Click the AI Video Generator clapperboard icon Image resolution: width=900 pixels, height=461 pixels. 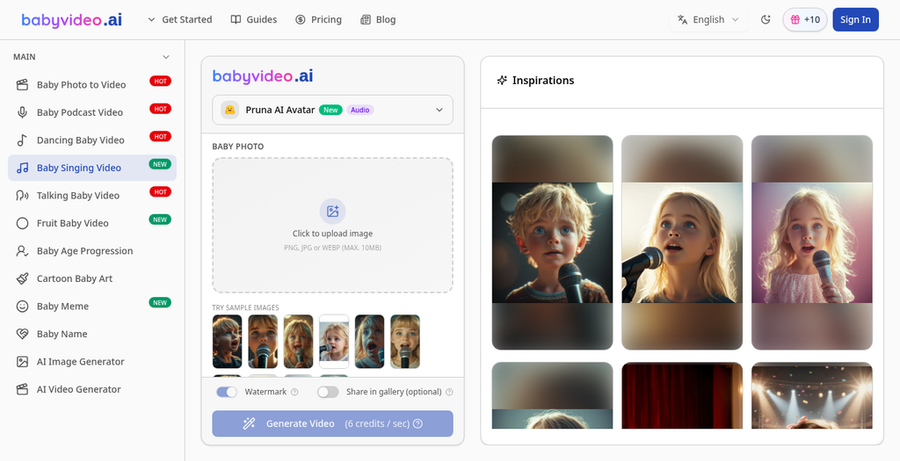[x=22, y=389]
